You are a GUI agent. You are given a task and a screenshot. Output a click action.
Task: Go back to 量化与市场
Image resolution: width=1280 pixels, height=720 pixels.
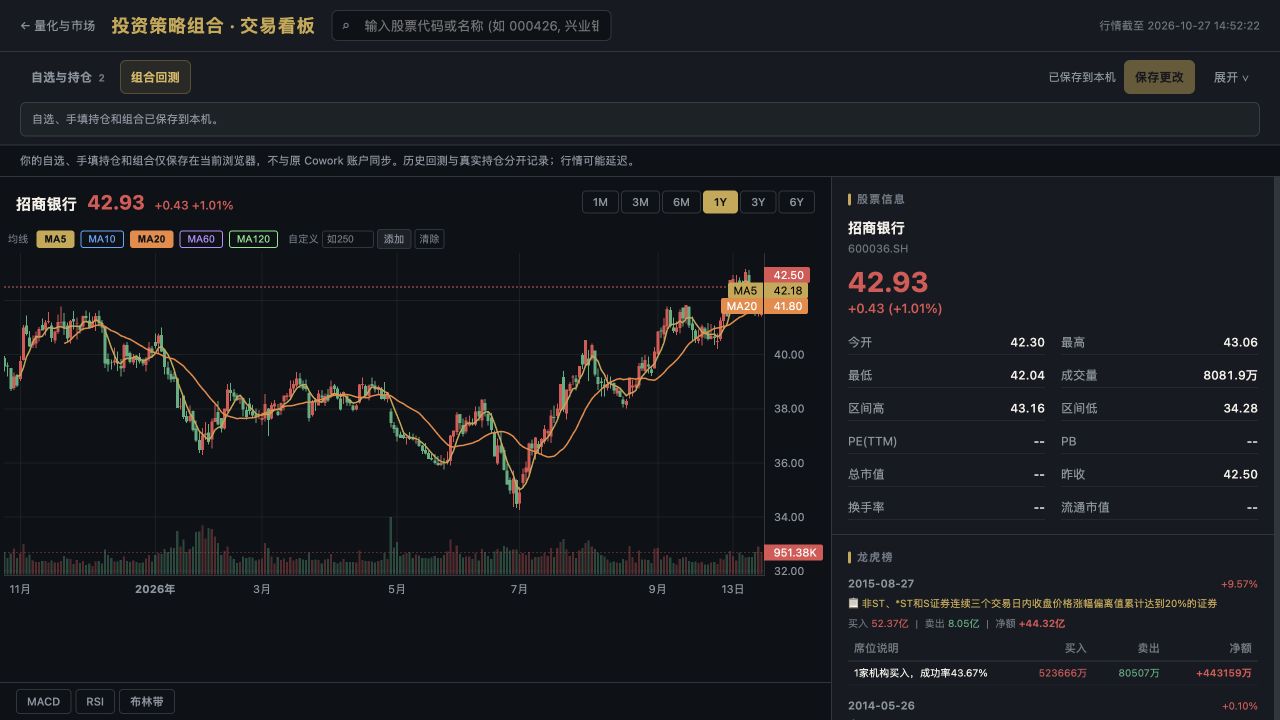[x=57, y=26]
